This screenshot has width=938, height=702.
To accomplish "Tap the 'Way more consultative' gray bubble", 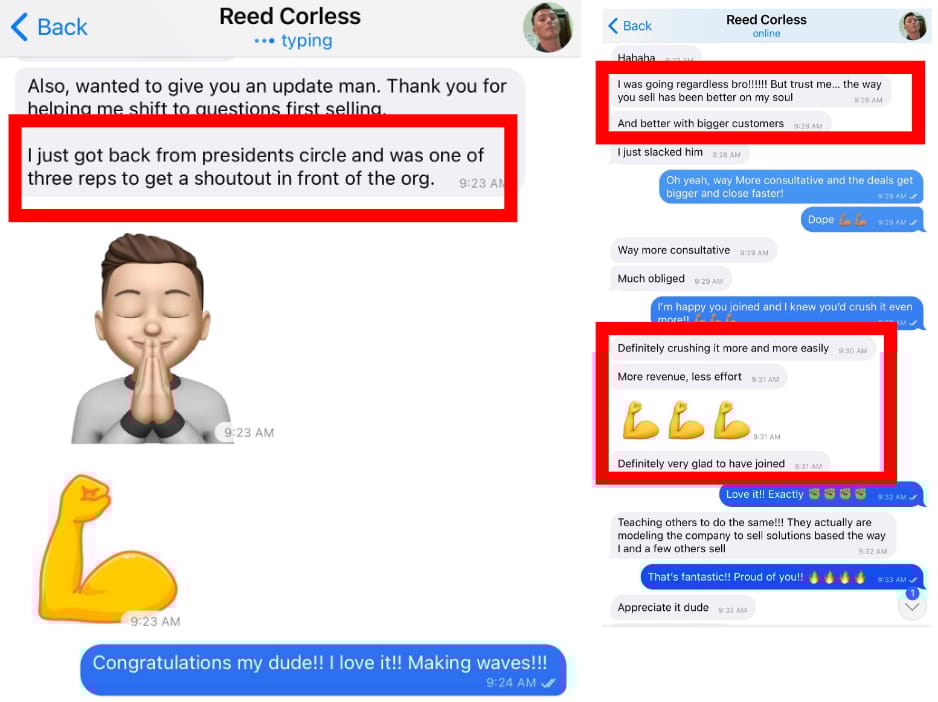I will [x=693, y=251].
